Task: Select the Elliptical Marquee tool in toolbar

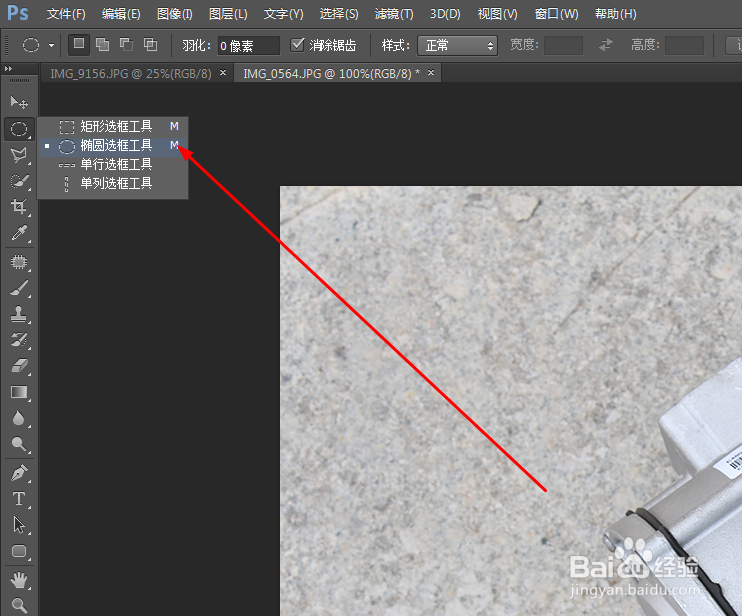Action: [x=19, y=129]
